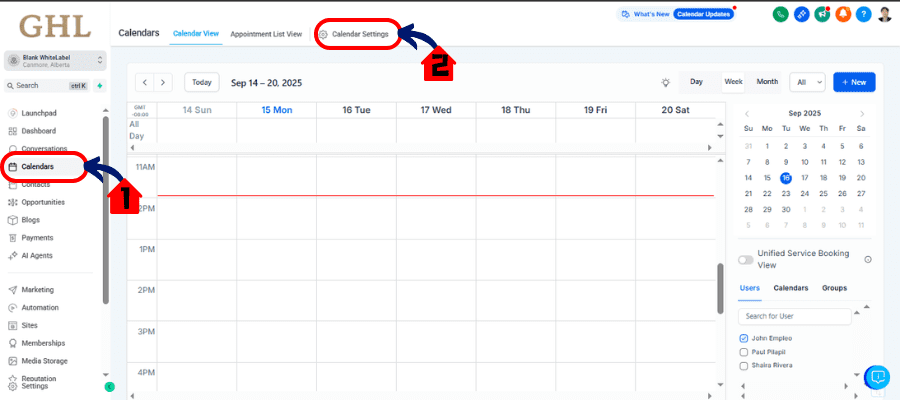900x400 pixels.
Task: Open Payments in the sidebar
Action: (x=37, y=238)
